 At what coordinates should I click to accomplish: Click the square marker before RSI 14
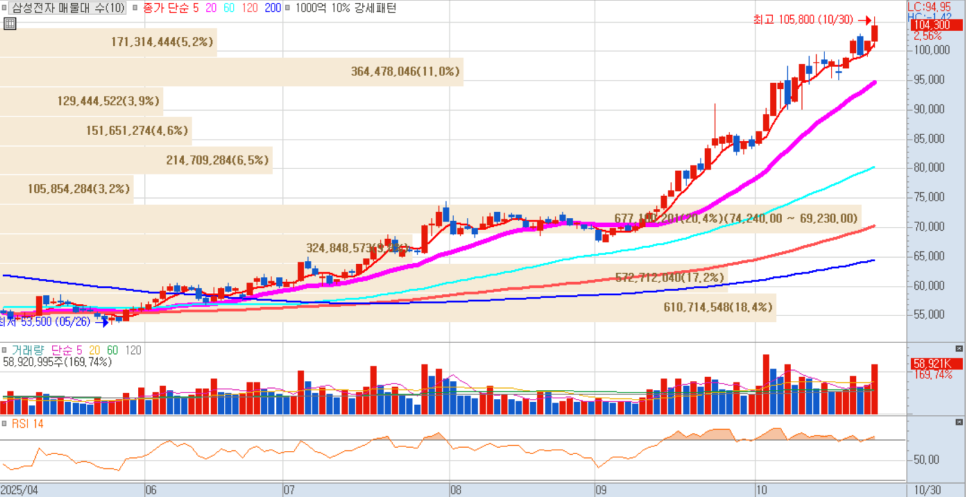[x=5, y=424]
